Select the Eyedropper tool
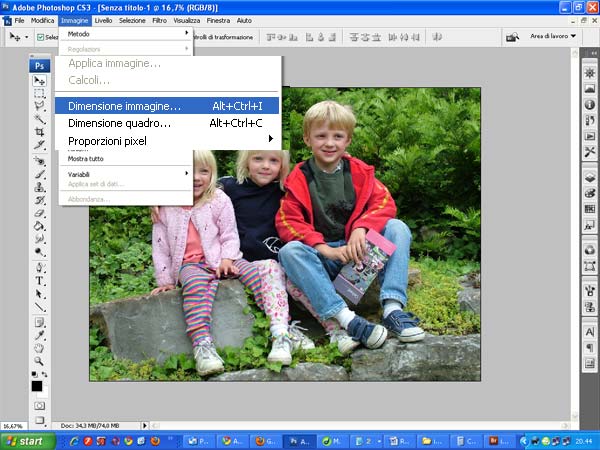This screenshot has width=600, height=450. 39,335
